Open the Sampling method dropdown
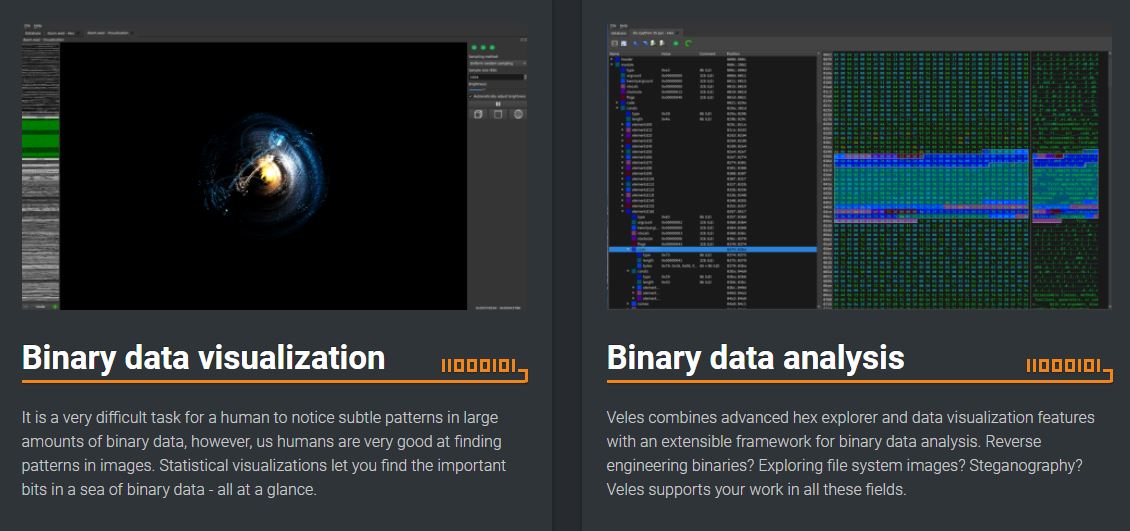 click(497, 63)
